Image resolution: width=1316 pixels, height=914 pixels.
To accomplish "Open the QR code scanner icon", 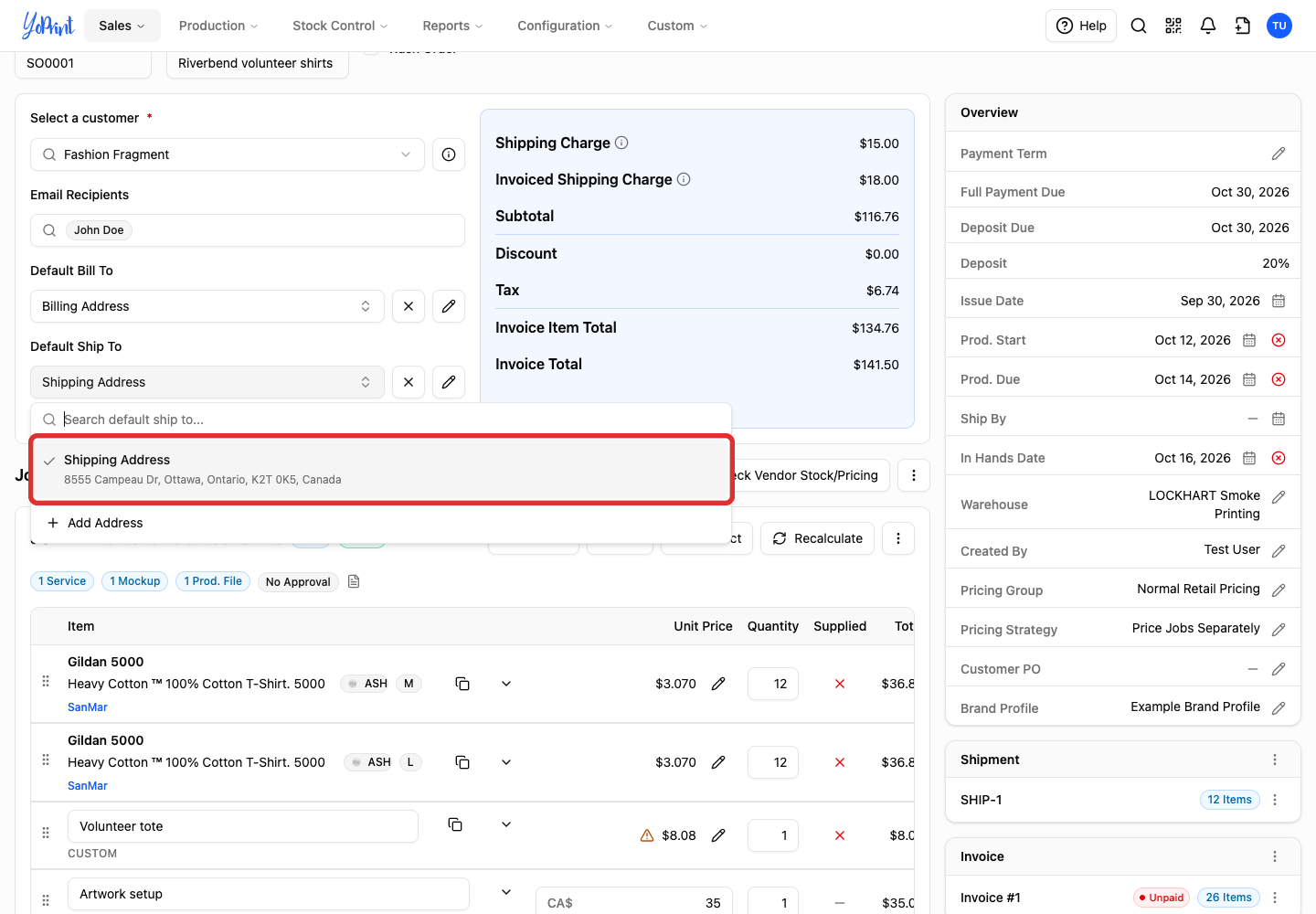I will pyautogui.click(x=1173, y=26).
